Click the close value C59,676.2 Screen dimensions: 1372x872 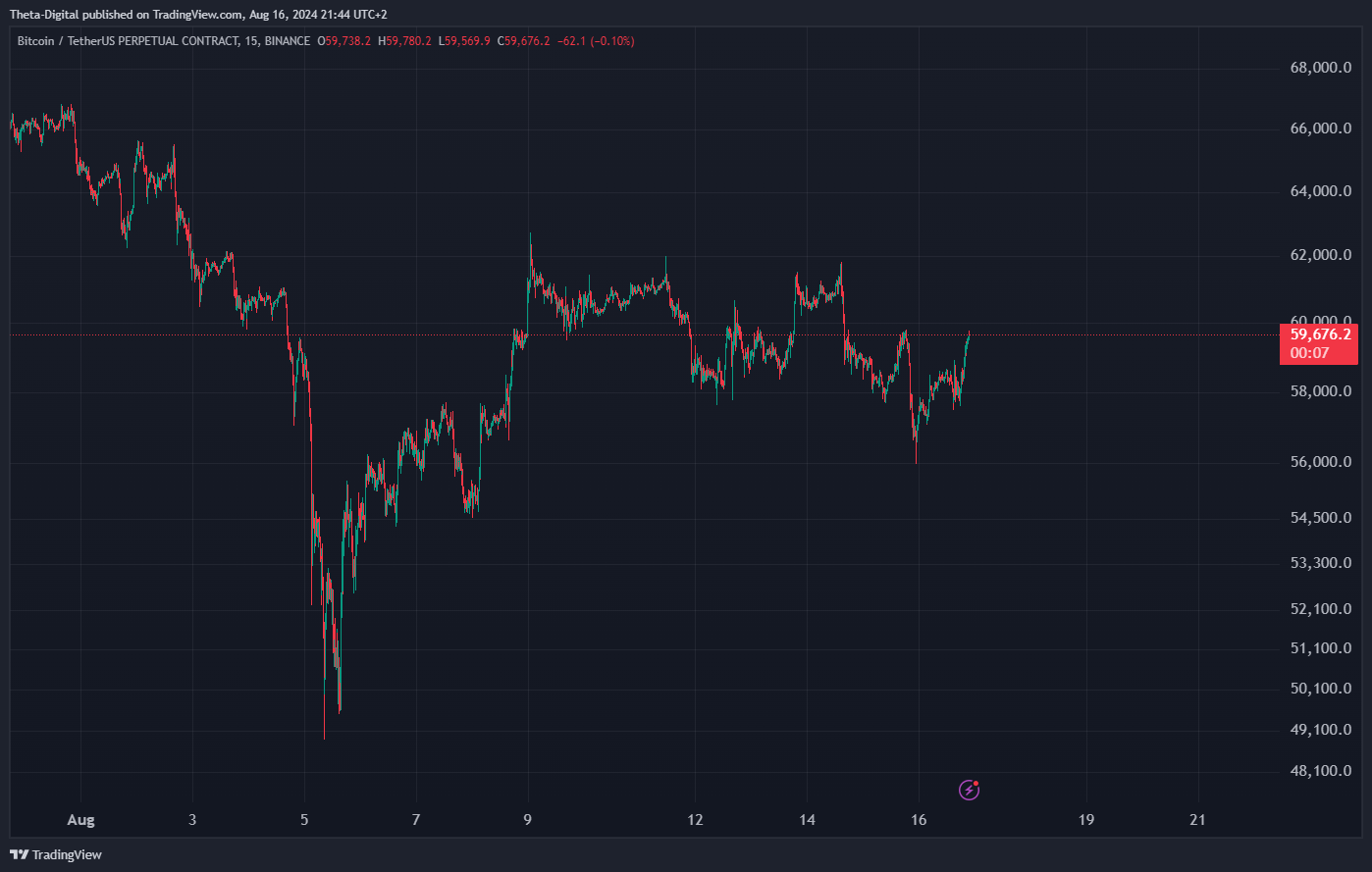point(523,41)
